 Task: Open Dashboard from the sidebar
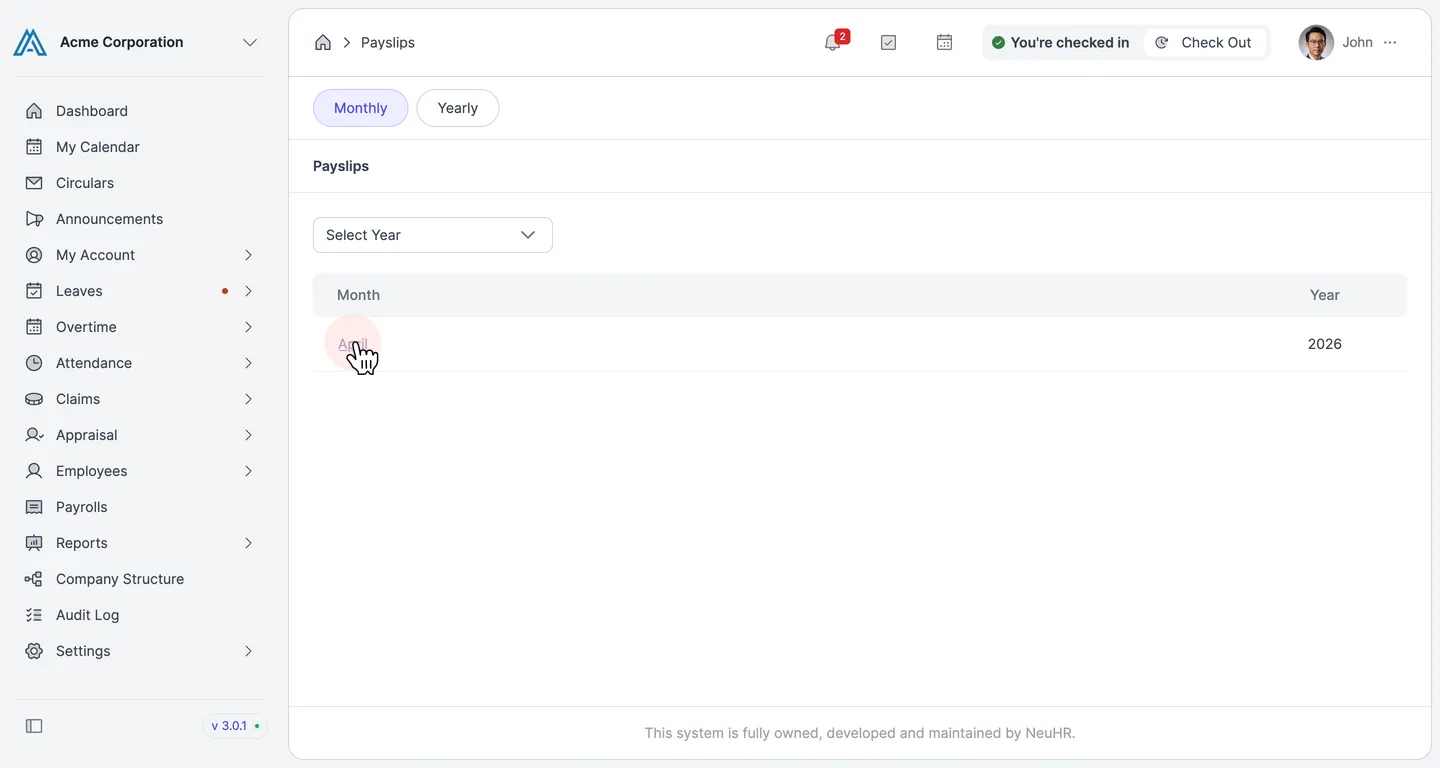[92, 111]
